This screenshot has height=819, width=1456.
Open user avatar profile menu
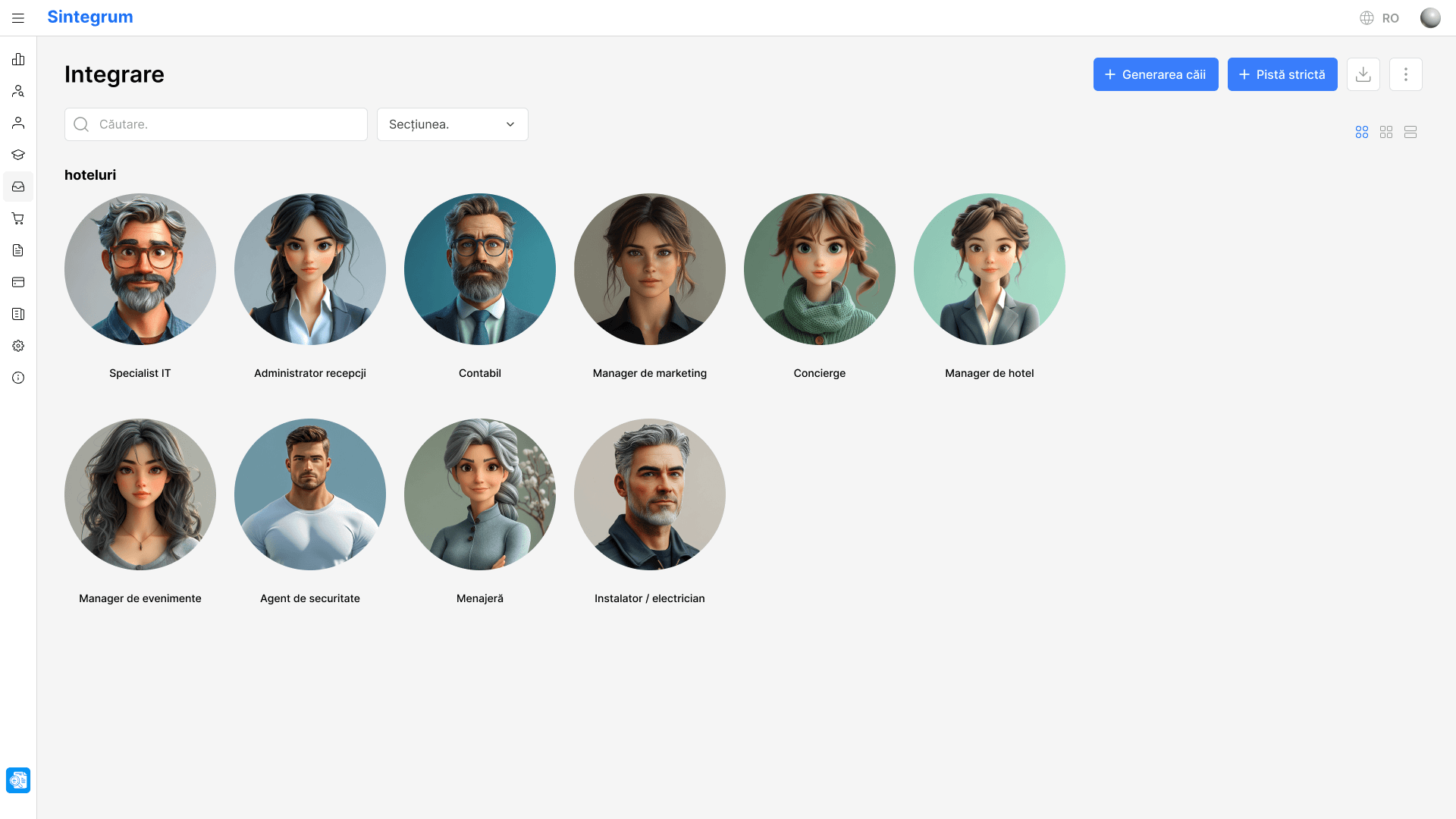point(1429,18)
